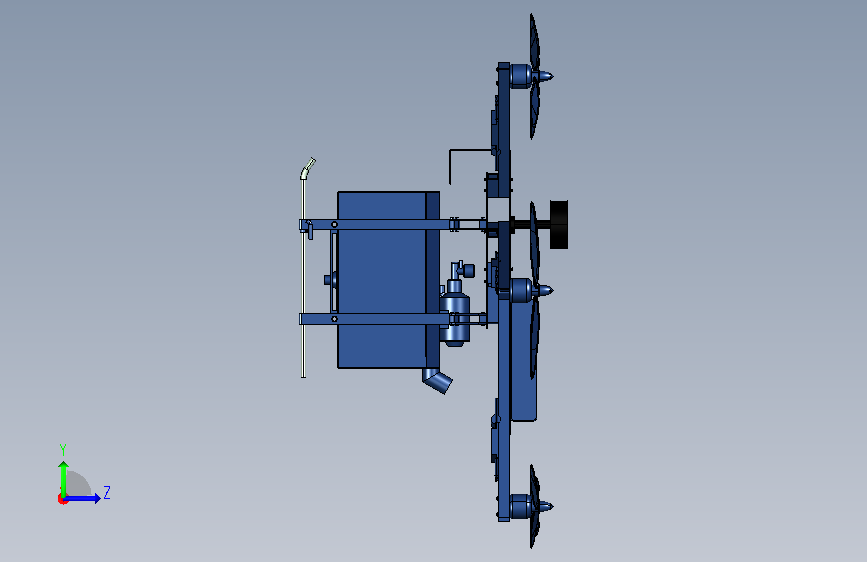The height and width of the screenshot is (562, 867).
Task: Click the blue Z axis arrow of the triad
Action: [83, 498]
